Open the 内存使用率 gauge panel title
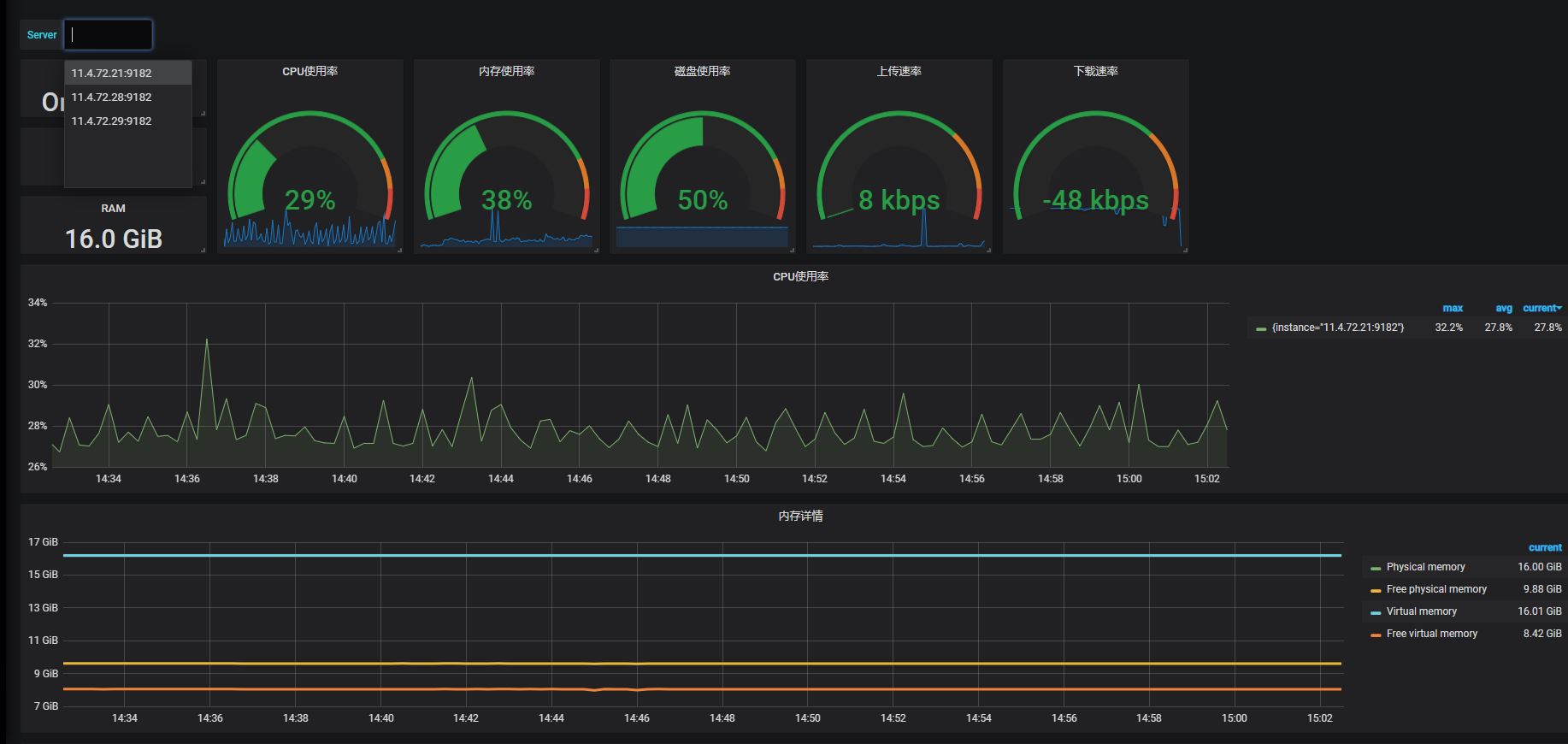 click(x=507, y=71)
